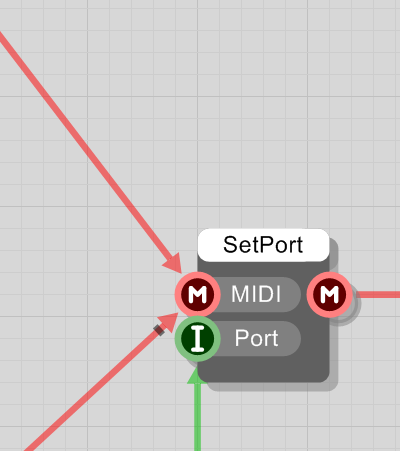Click the green integer Port input connector

coord(198,339)
